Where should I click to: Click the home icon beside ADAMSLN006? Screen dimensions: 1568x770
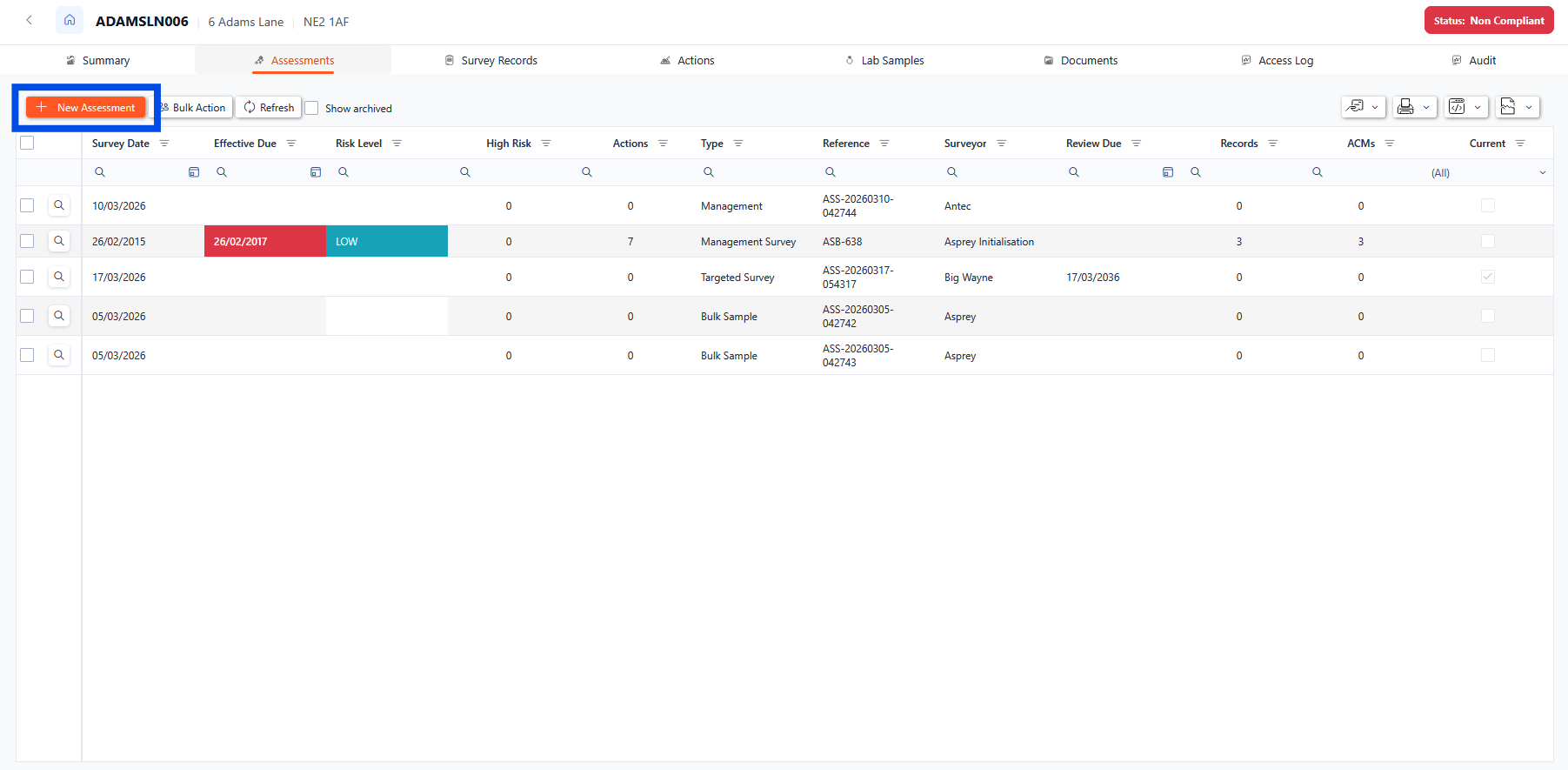70,20
